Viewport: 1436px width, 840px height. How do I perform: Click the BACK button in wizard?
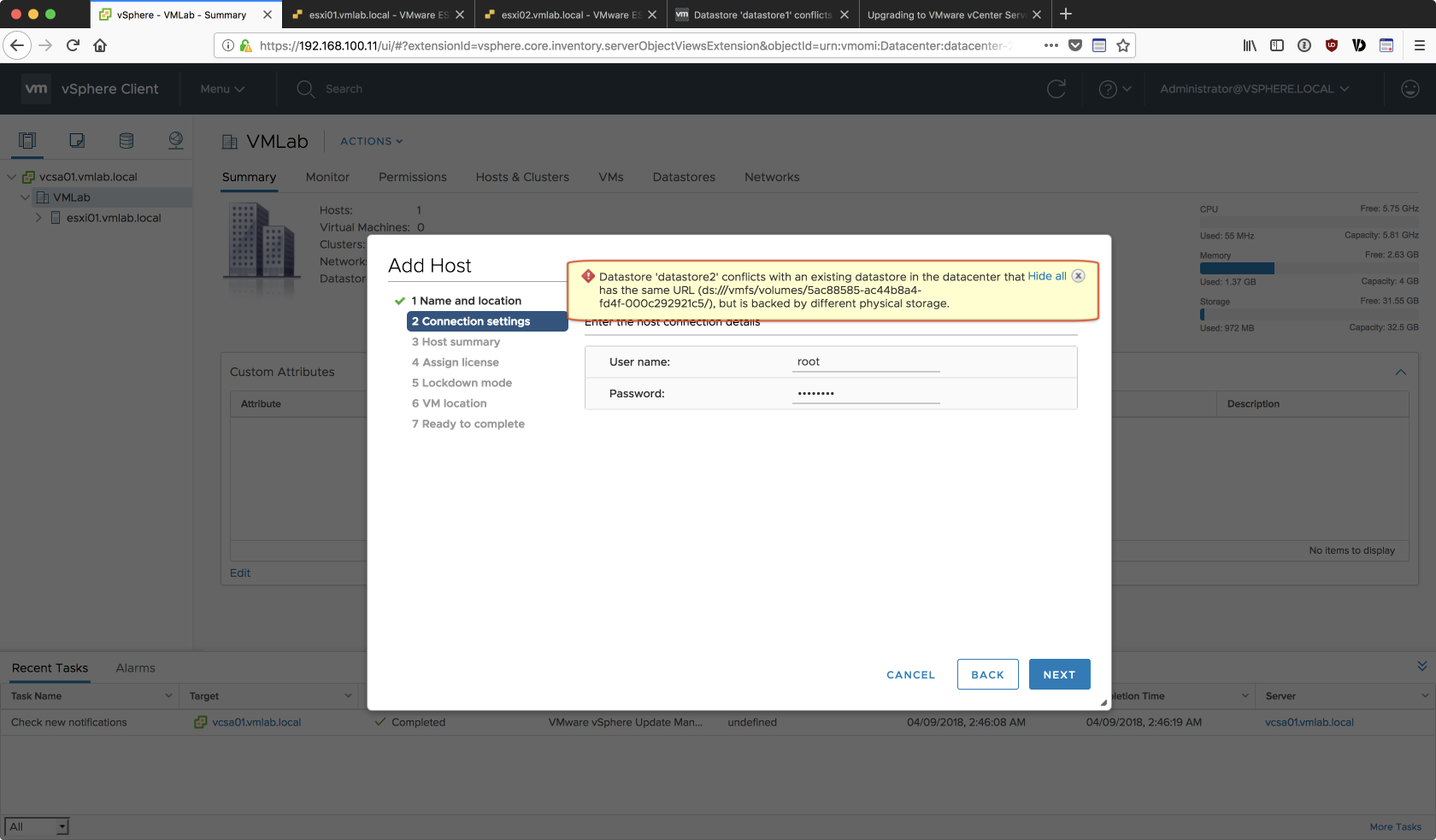987,674
